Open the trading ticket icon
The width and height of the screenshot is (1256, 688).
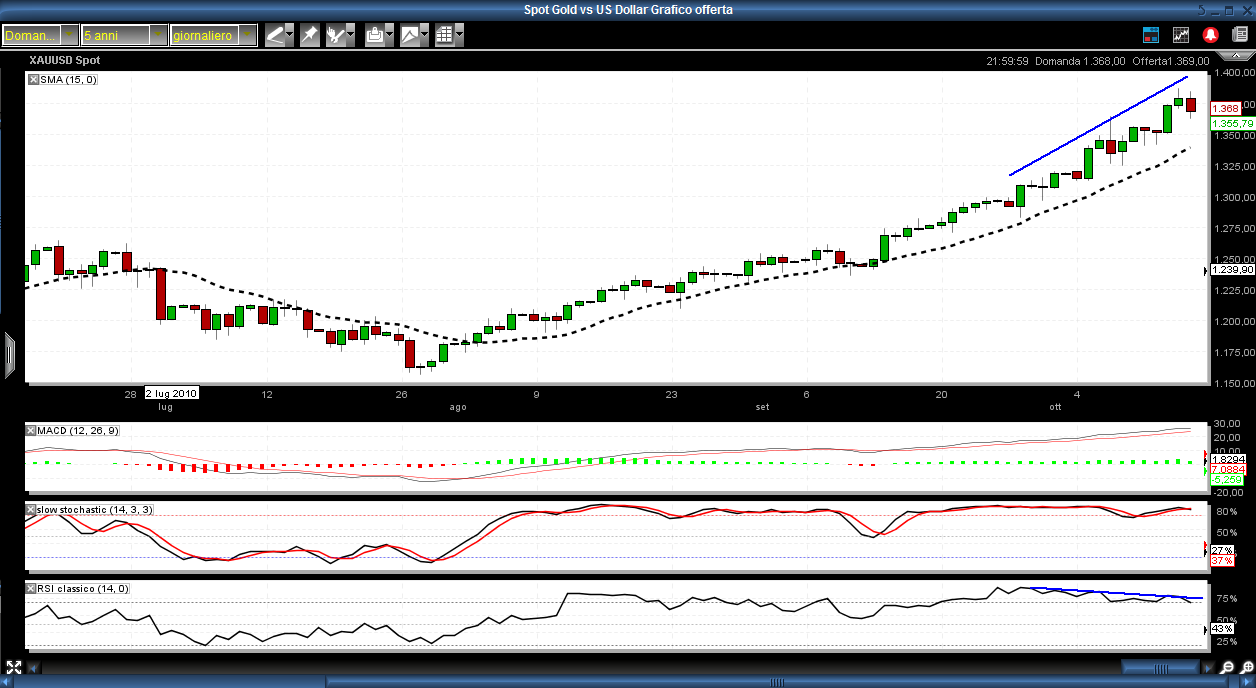tap(1151, 35)
